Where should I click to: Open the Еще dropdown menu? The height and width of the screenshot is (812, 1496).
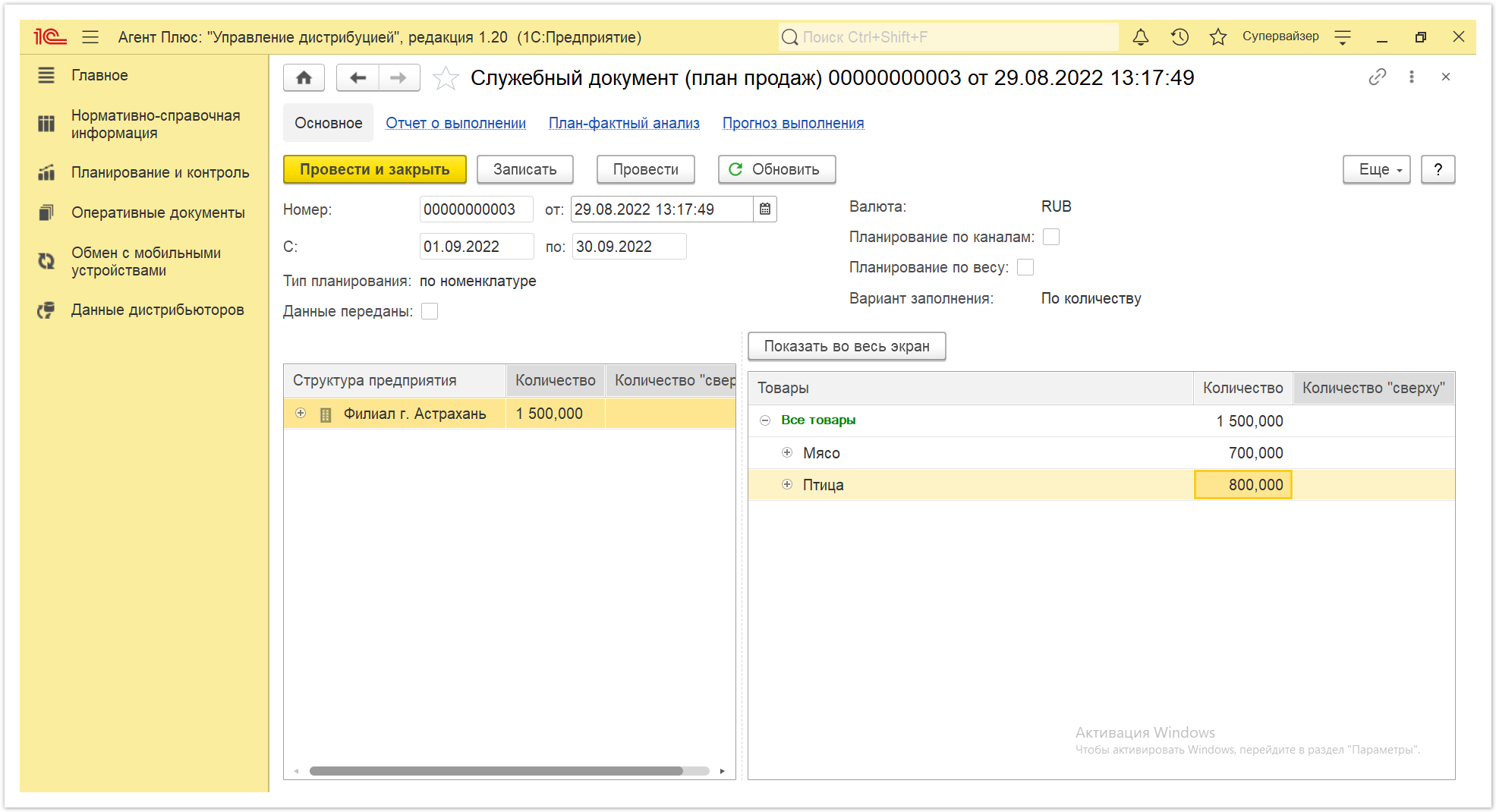pos(1376,169)
